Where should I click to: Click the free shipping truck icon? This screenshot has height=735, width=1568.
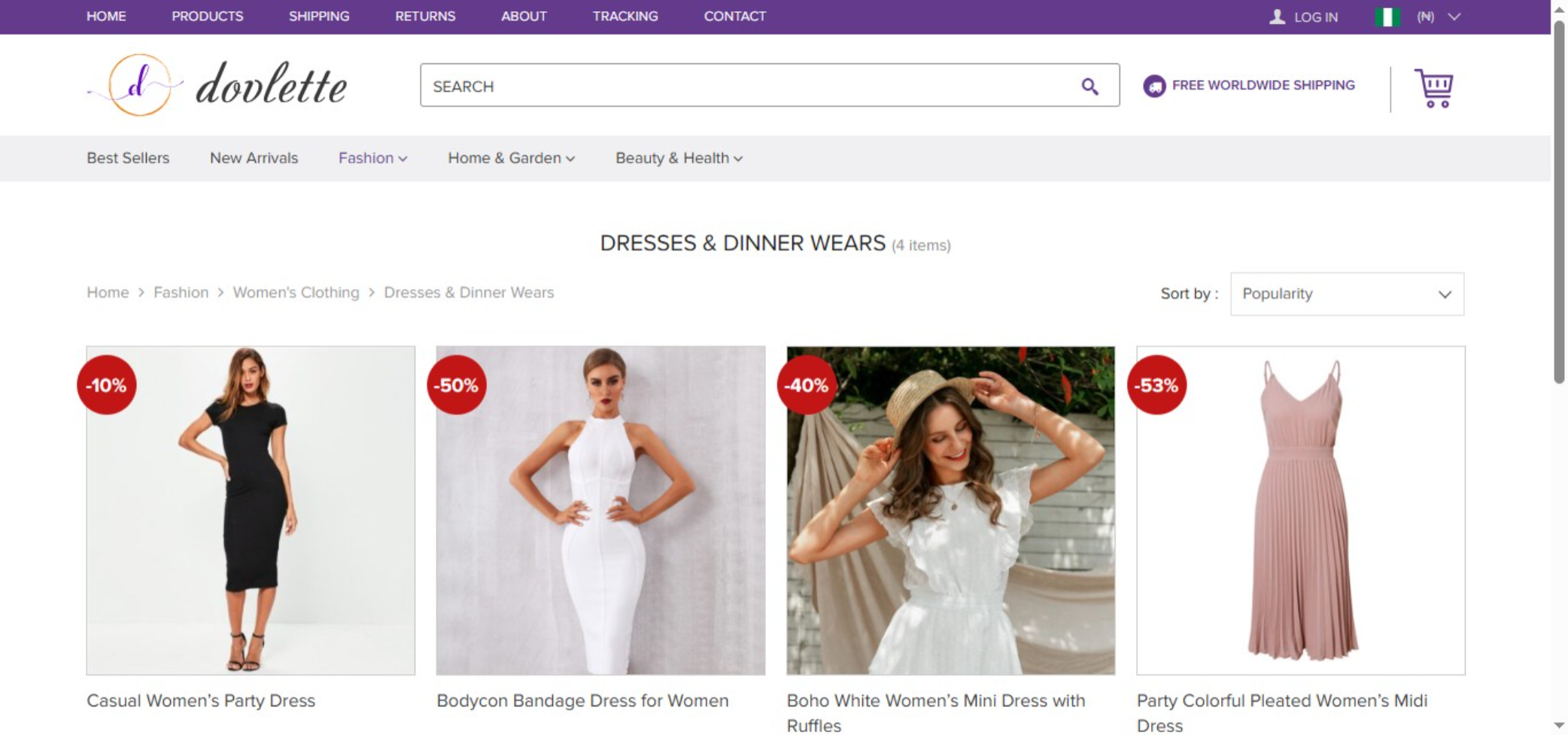[1154, 86]
